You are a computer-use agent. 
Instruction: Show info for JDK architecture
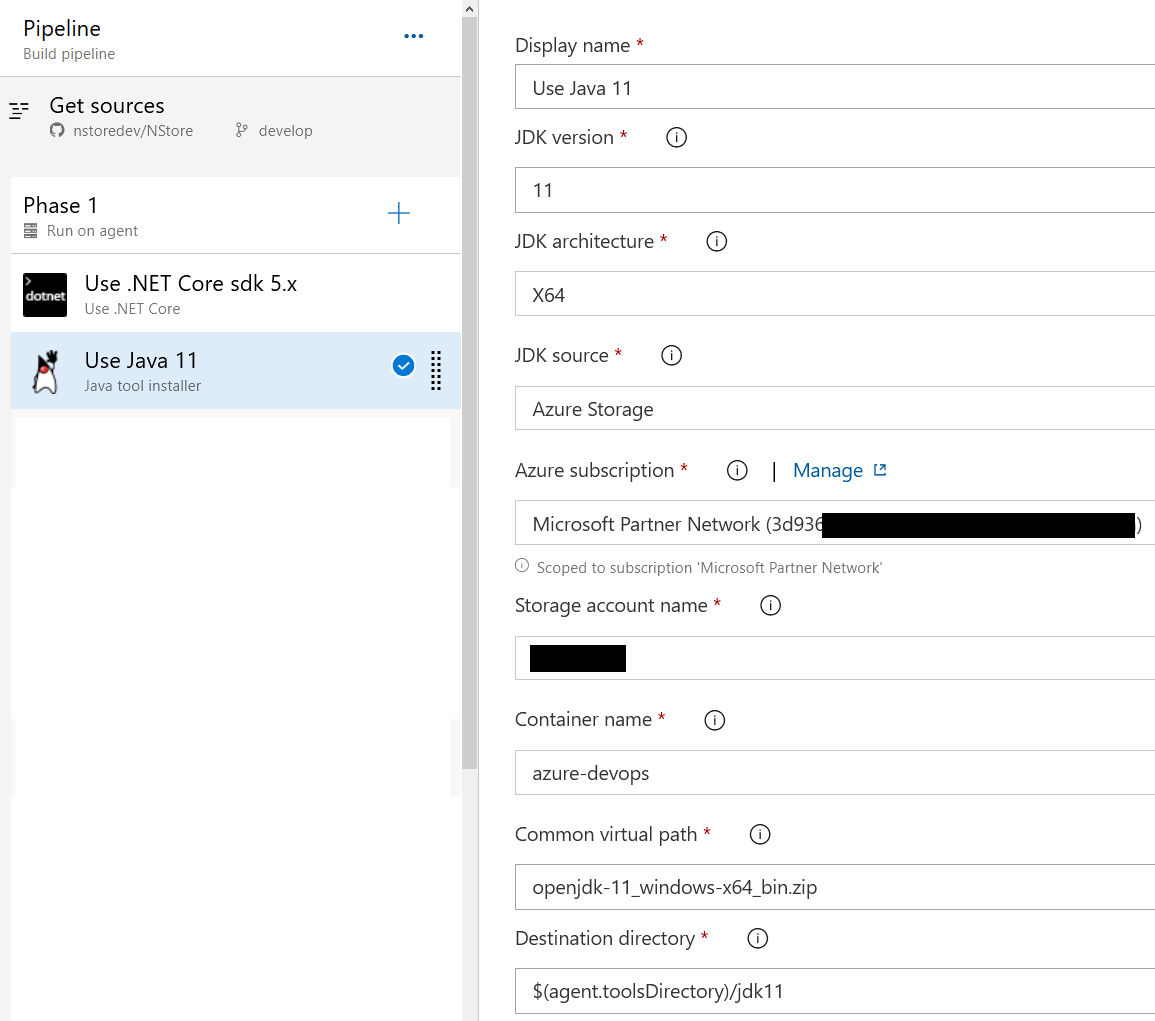tap(717, 241)
